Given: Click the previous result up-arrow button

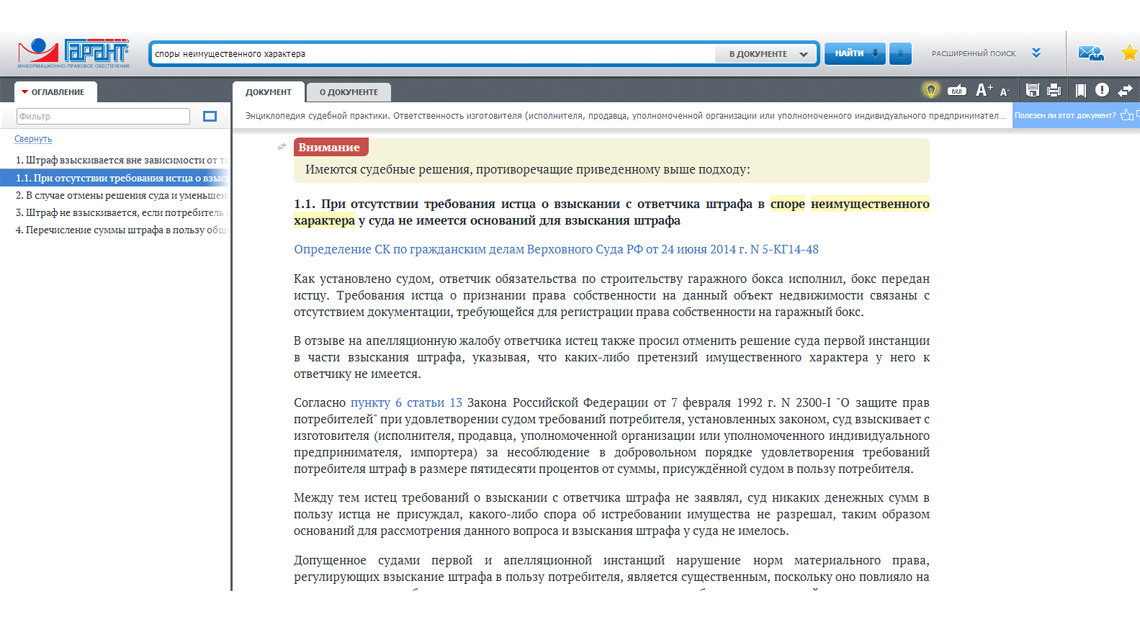Looking at the screenshot, I should click(x=900, y=53).
